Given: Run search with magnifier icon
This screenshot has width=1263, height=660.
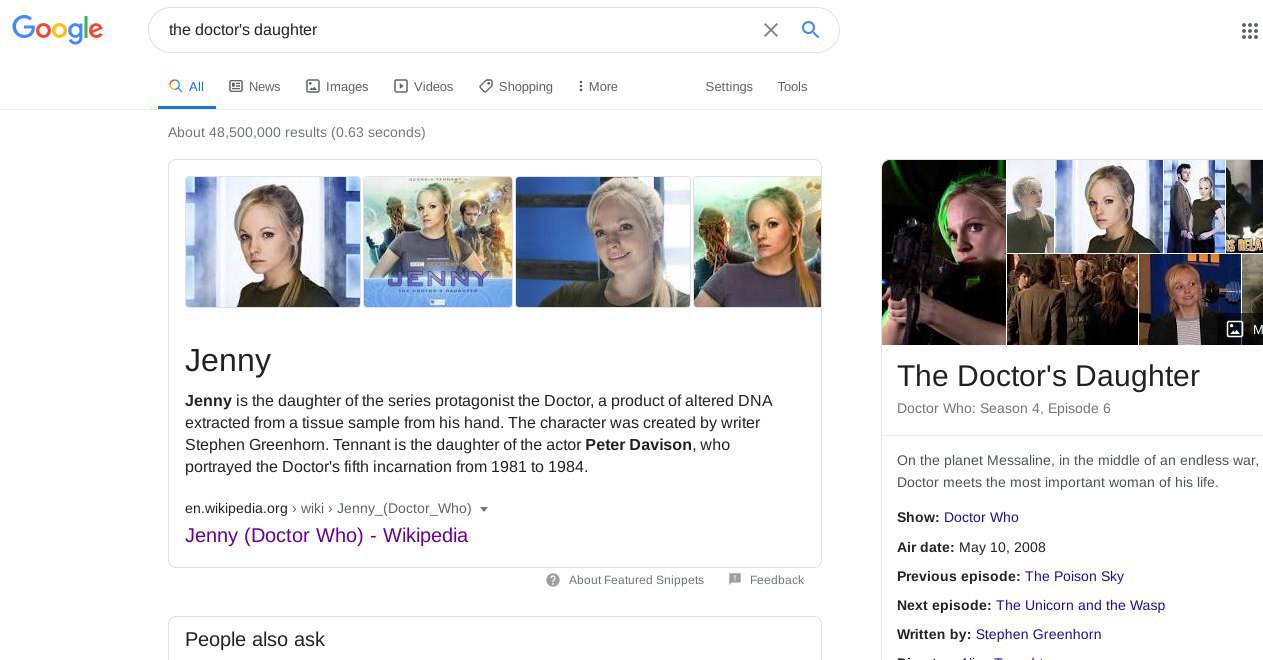Looking at the screenshot, I should 811,30.
